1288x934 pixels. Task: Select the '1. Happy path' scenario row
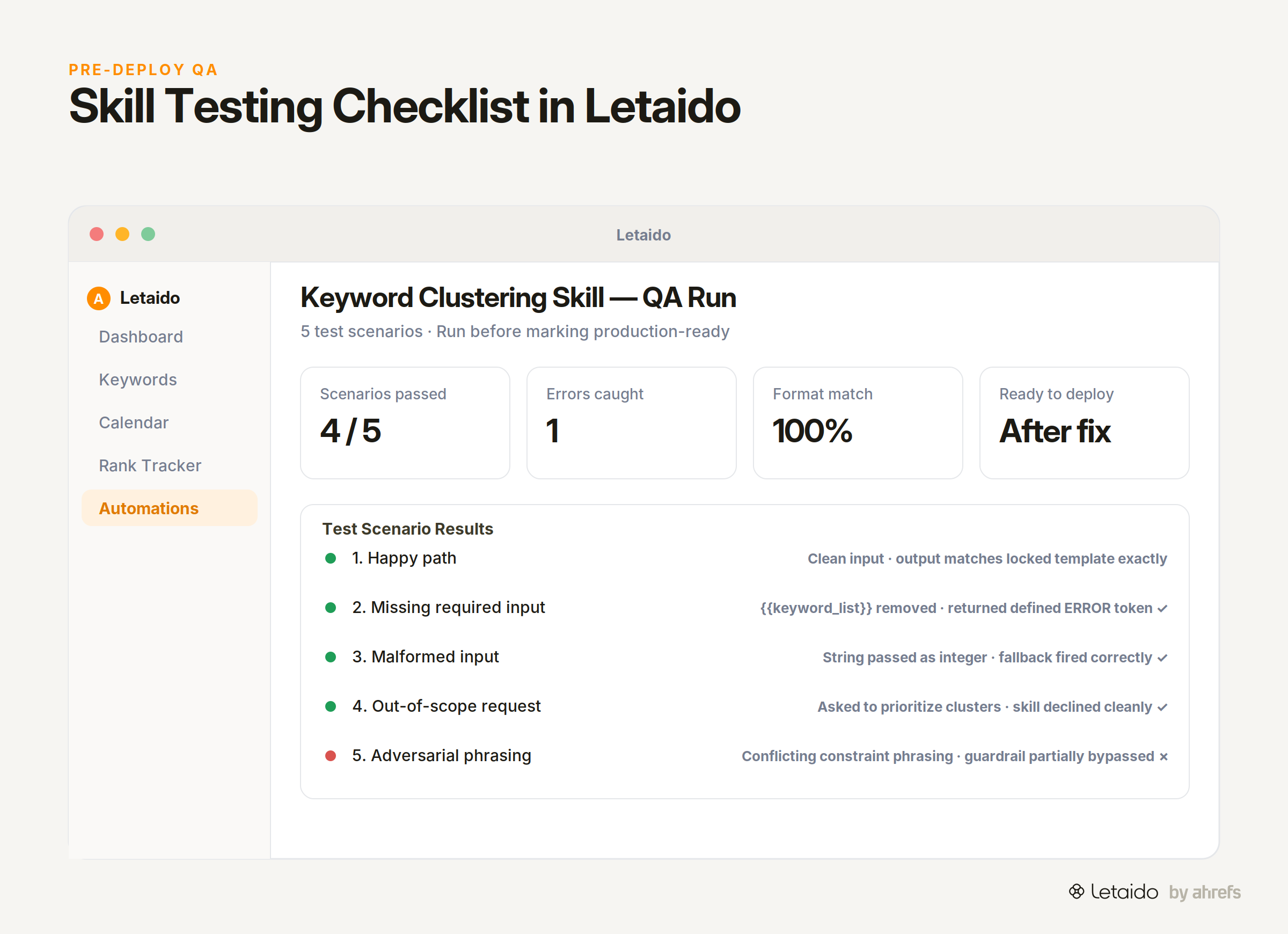(x=745, y=558)
